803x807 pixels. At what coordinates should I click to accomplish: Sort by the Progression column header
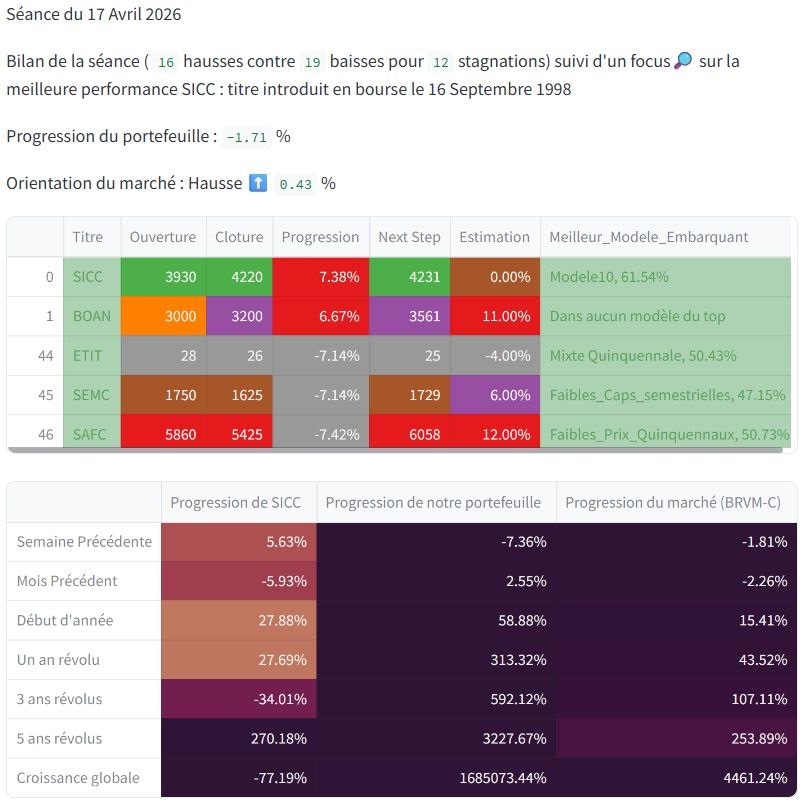click(x=321, y=237)
